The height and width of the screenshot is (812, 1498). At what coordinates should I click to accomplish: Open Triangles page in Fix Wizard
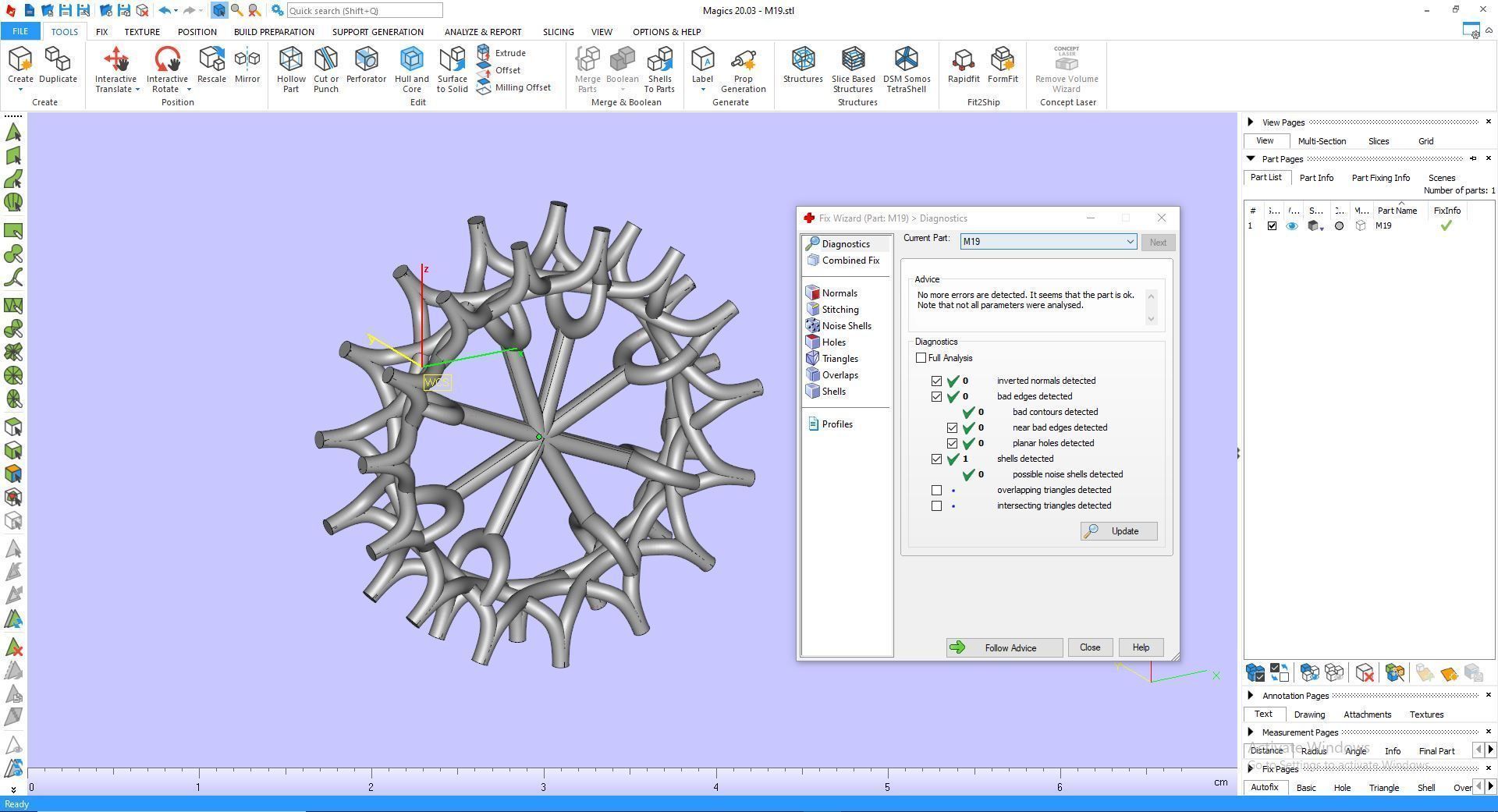(832, 359)
